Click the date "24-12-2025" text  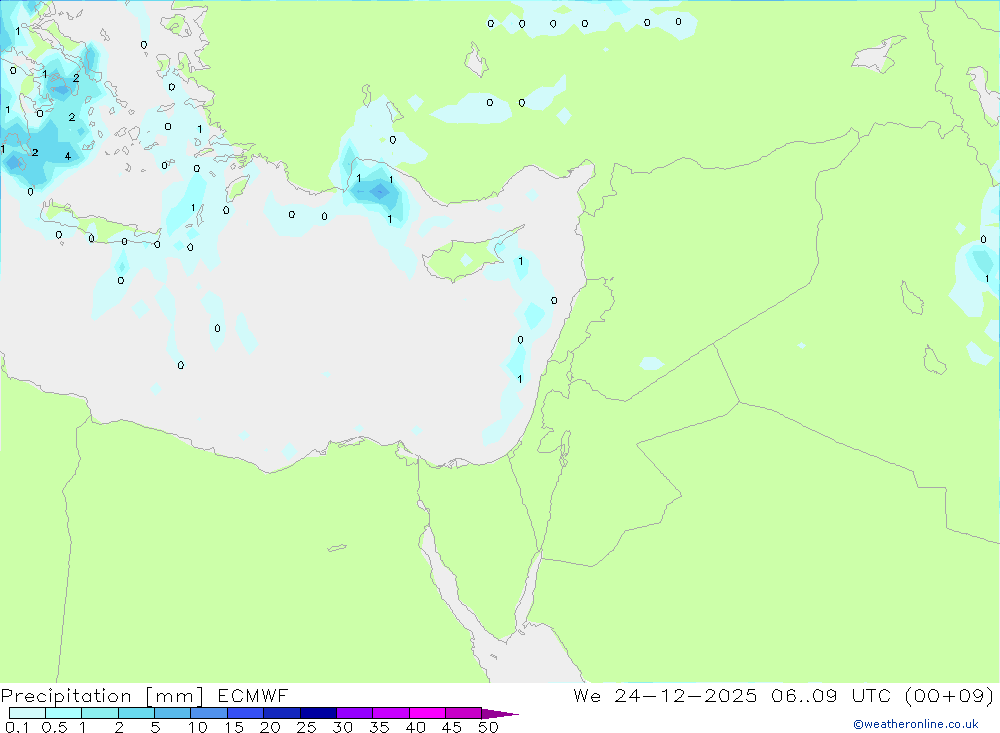coord(686,695)
